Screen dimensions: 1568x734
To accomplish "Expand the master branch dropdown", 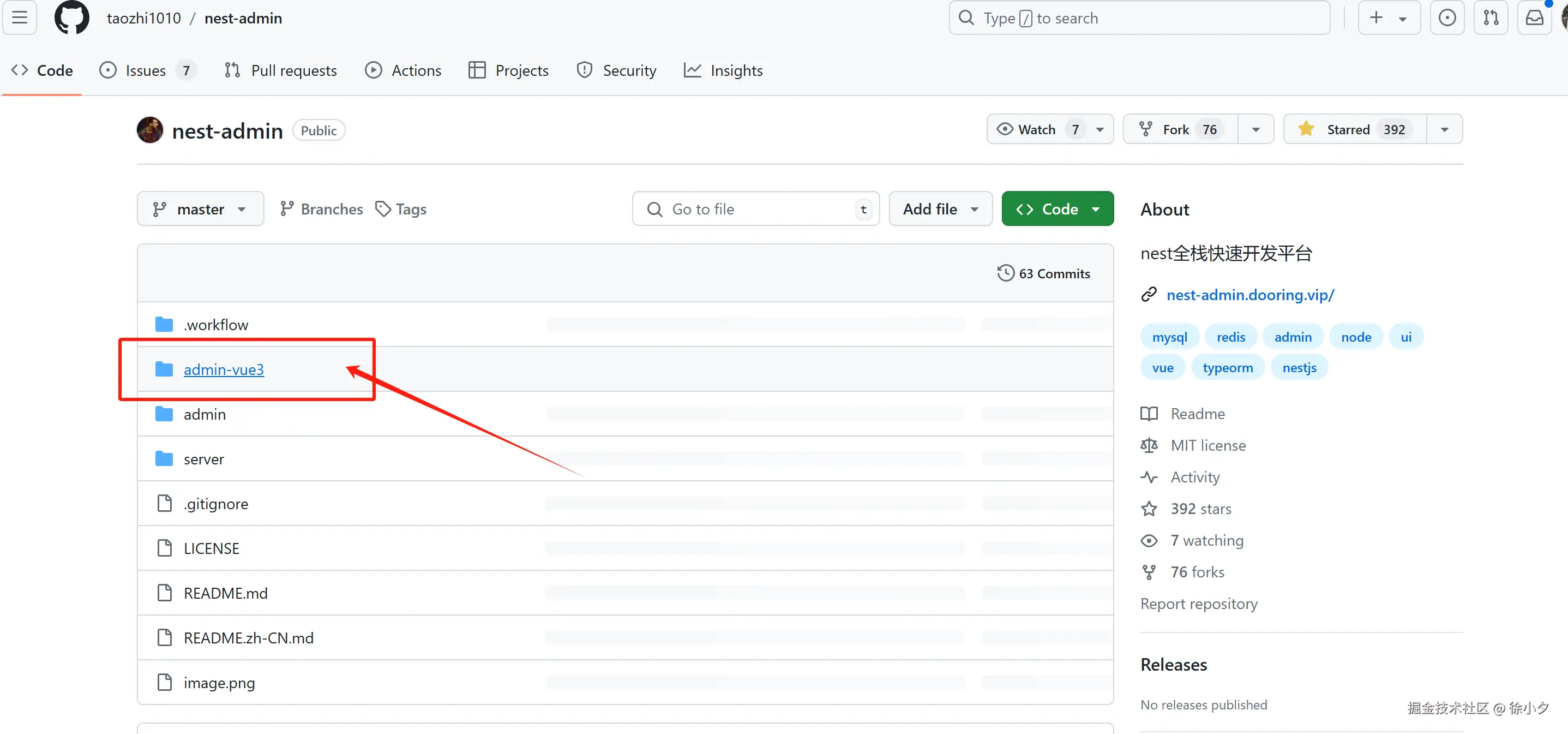I will pos(200,209).
